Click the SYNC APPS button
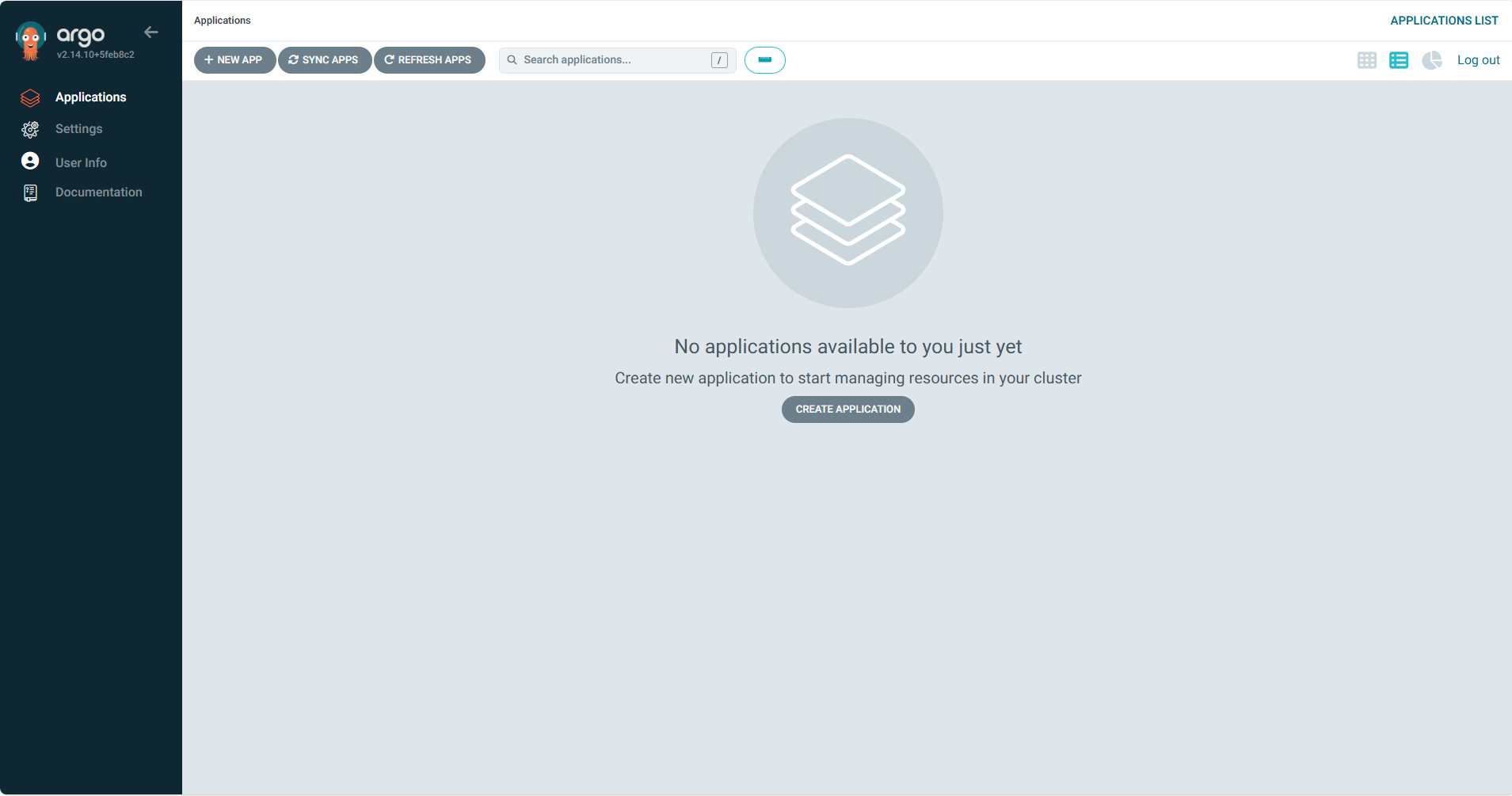 [324, 60]
